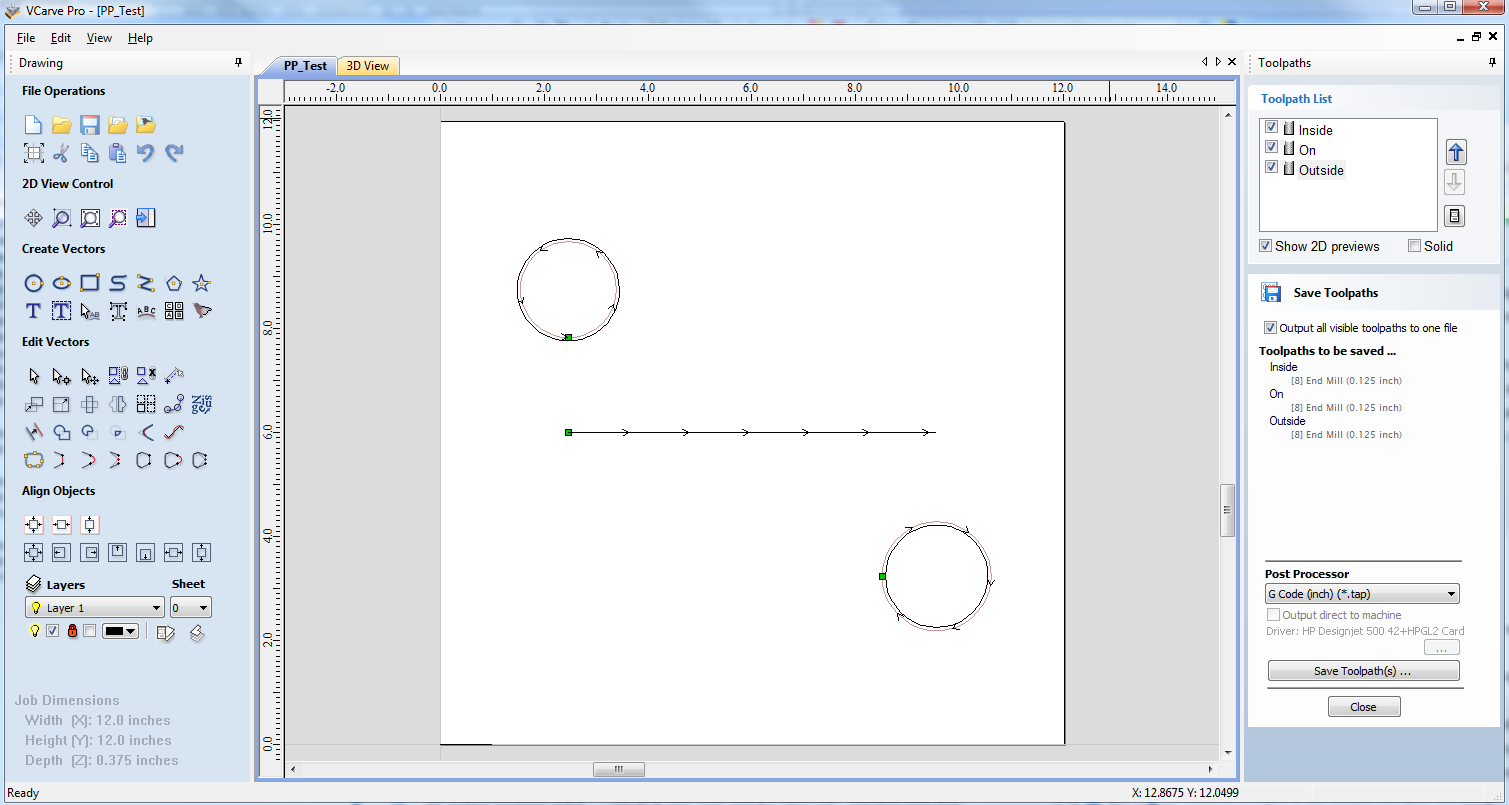Select the Draw Ellipse tool

[61, 283]
